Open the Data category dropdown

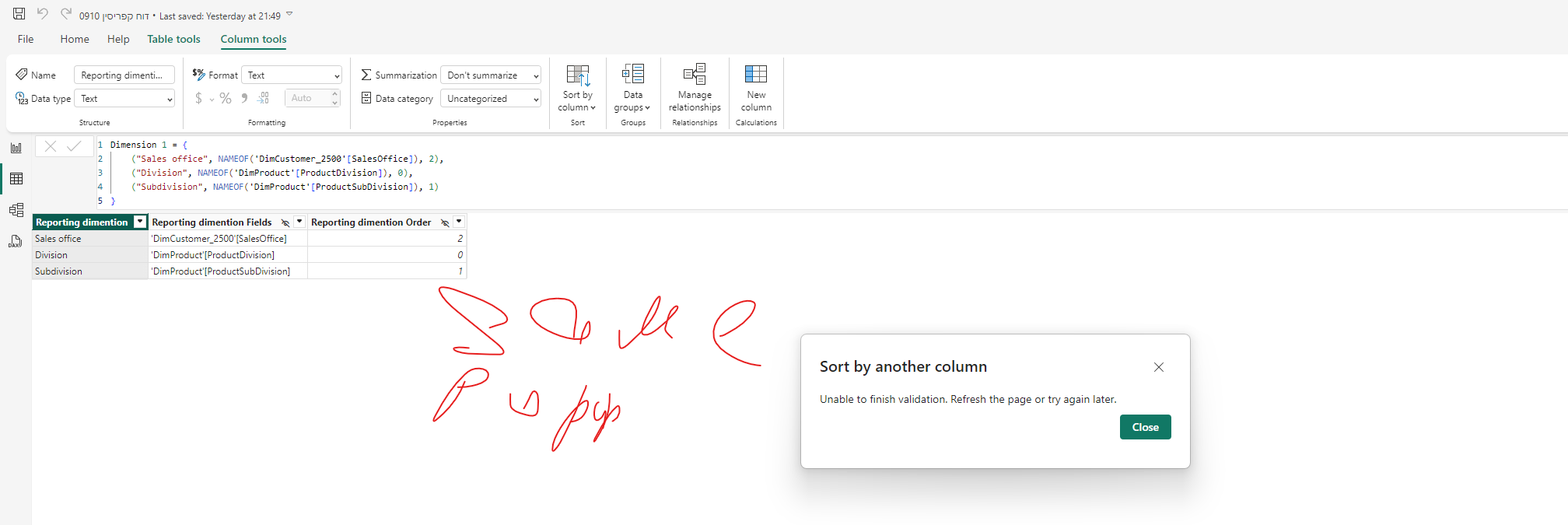pyautogui.click(x=491, y=99)
